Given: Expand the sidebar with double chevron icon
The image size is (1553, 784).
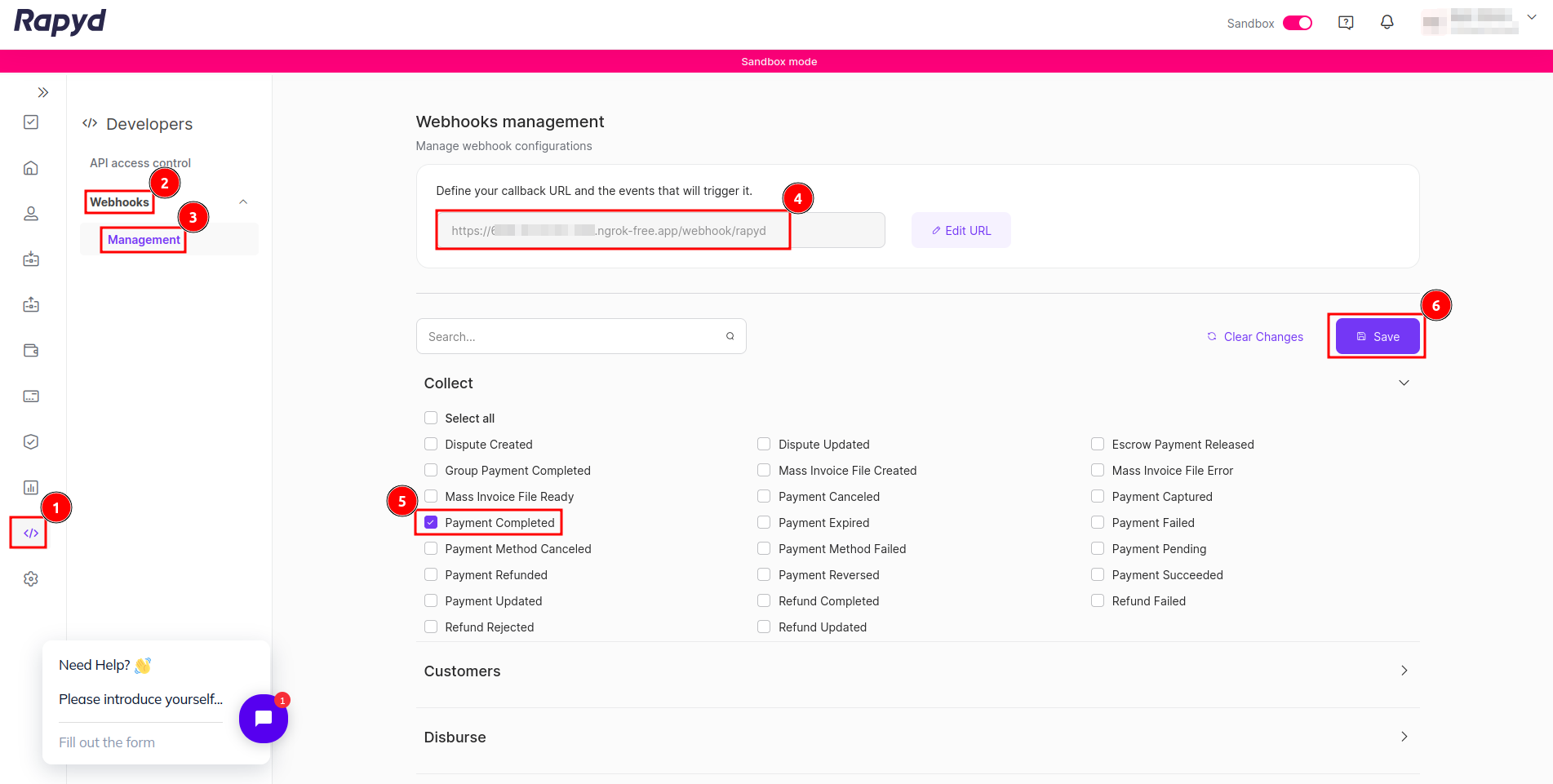Looking at the screenshot, I should [x=43, y=93].
